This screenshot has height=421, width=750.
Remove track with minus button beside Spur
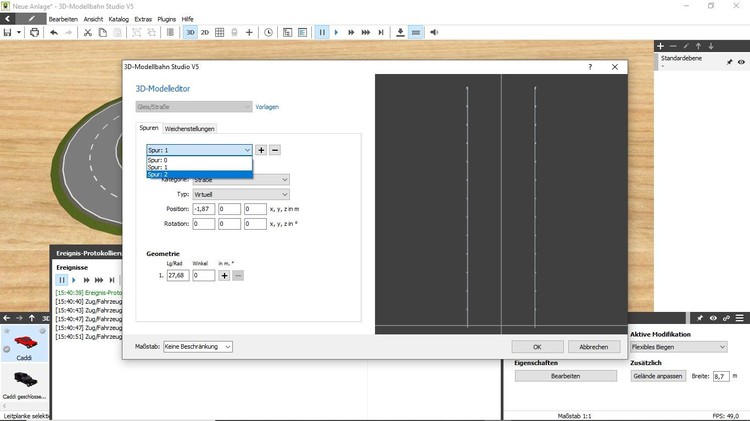[275, 150]
